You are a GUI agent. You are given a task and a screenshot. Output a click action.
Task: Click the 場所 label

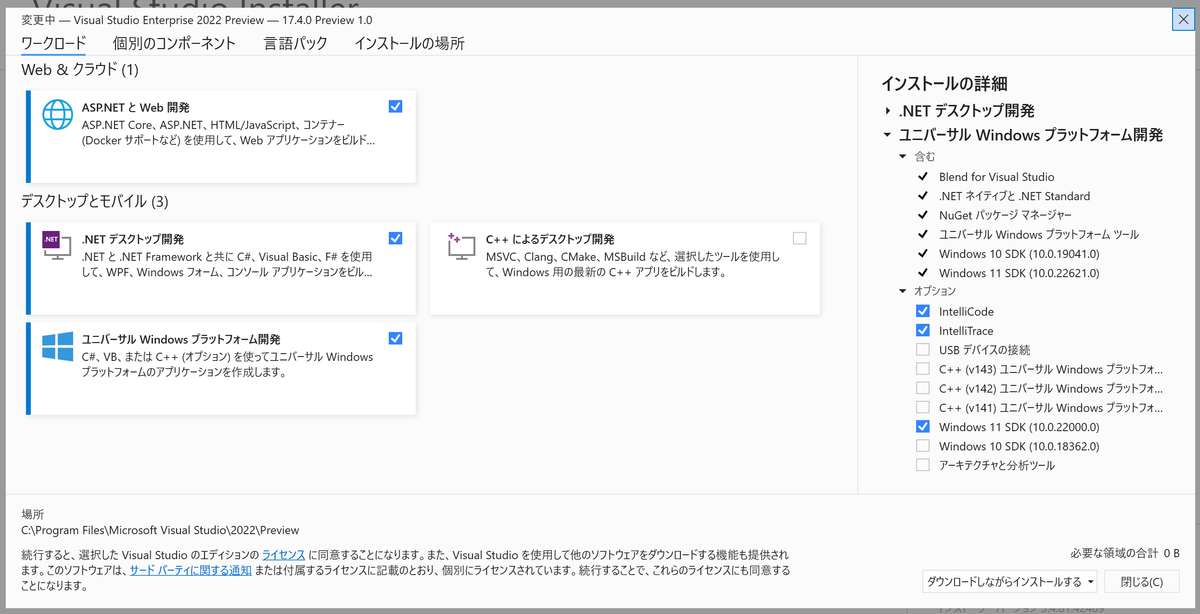pyautogui.click(x=33, y=514)
